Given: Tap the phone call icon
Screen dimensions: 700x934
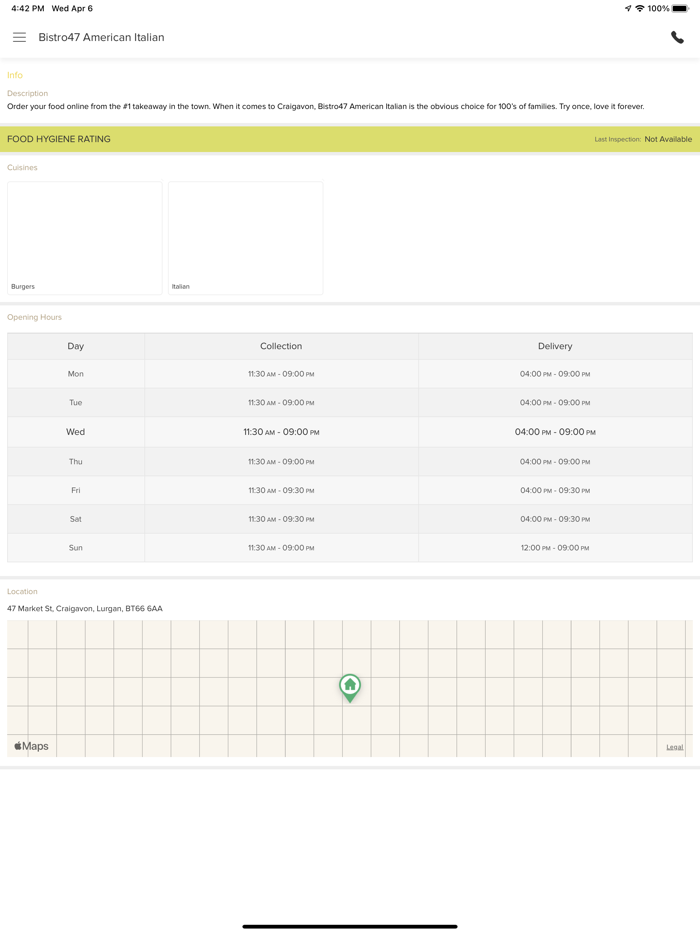Looking at the screenshot, I should (x=677, y=37).
